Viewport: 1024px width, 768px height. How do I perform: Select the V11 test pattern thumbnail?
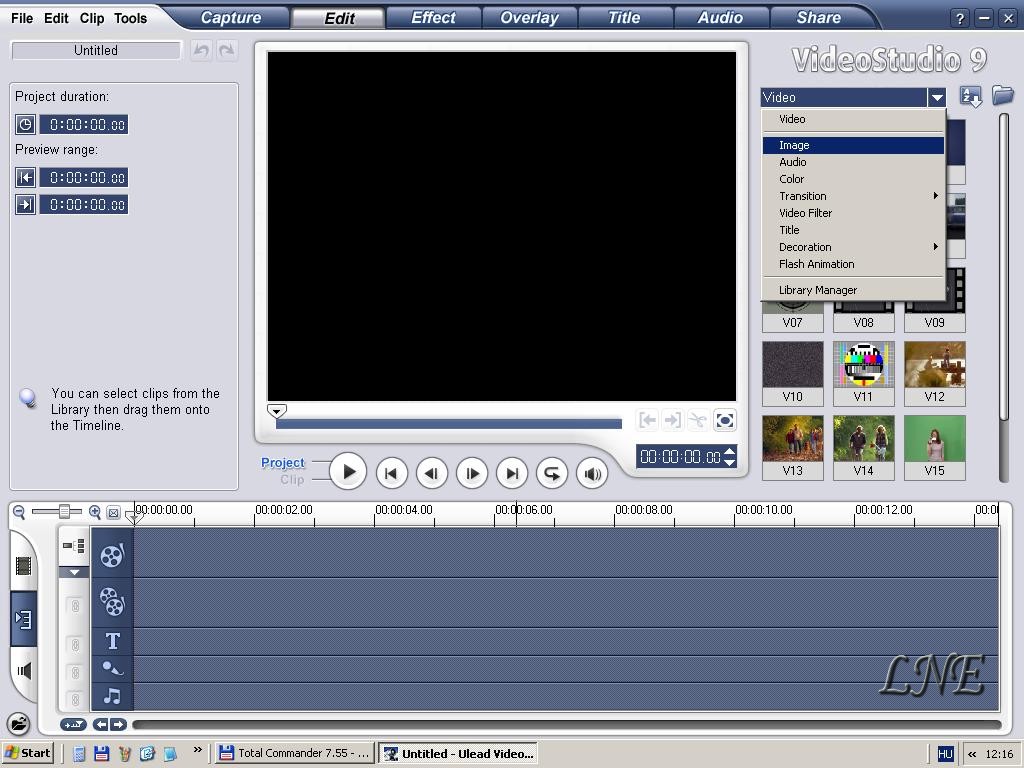pos(863,365)
